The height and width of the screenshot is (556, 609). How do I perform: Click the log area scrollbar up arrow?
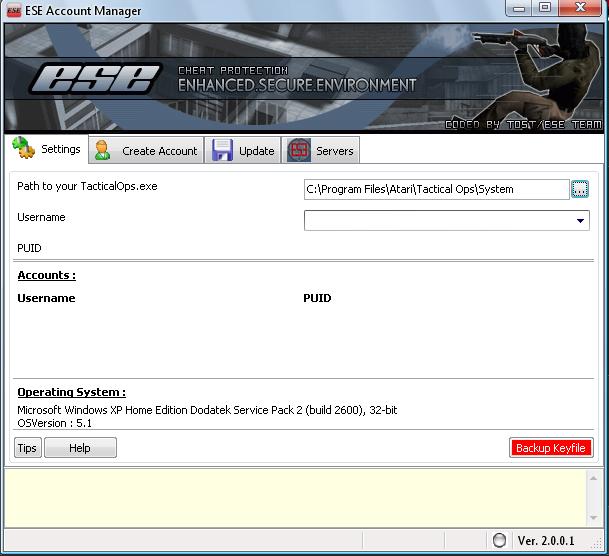click(x=593, y=478)
